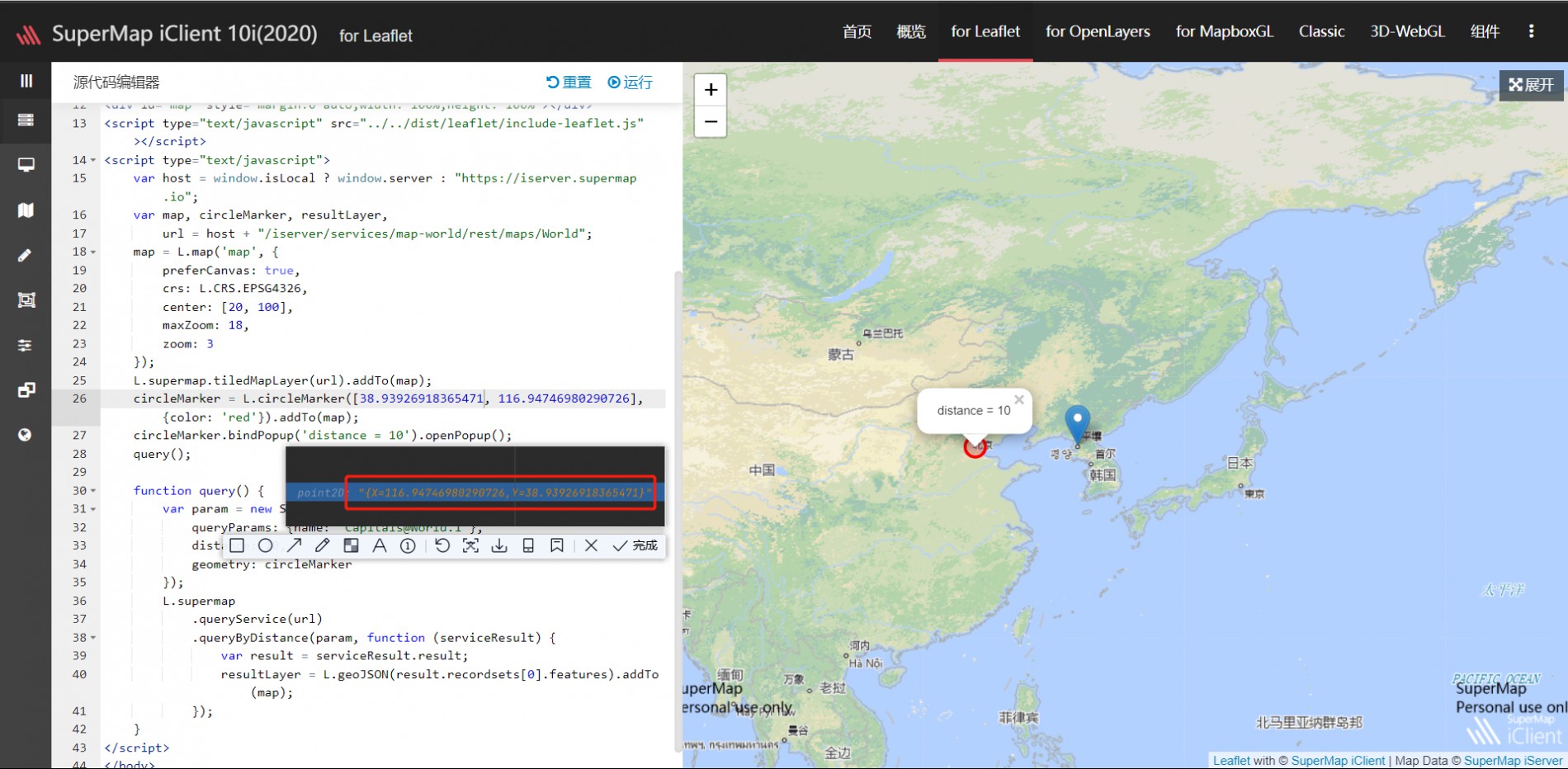Undo last annotation in screenshot toolbar
The height and width of the screenshot is (769, 1568).
[442, 545]
